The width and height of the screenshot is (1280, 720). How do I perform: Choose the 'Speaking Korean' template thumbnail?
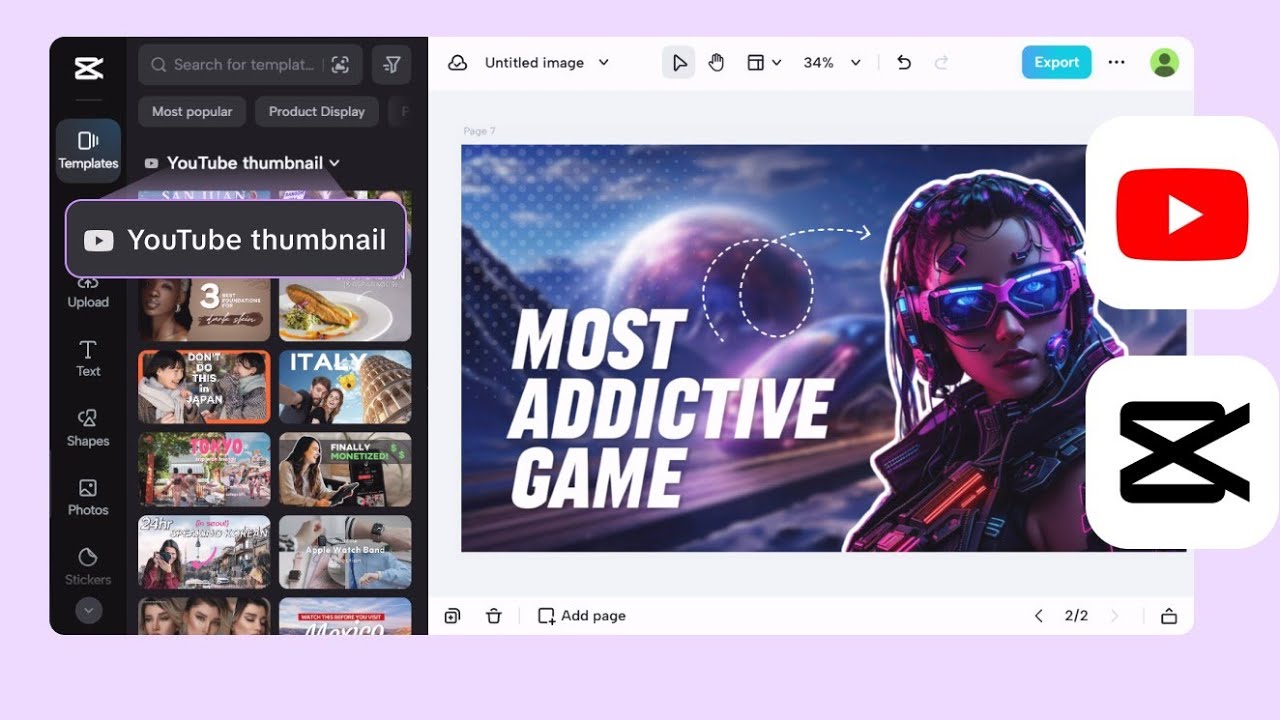tap(204, 552)
